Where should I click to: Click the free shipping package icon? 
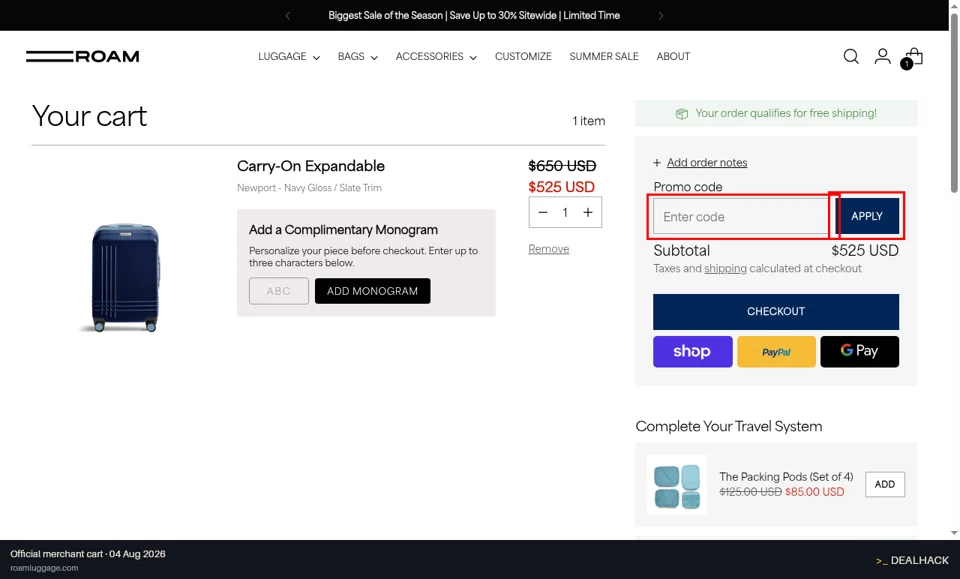[681, 114]
